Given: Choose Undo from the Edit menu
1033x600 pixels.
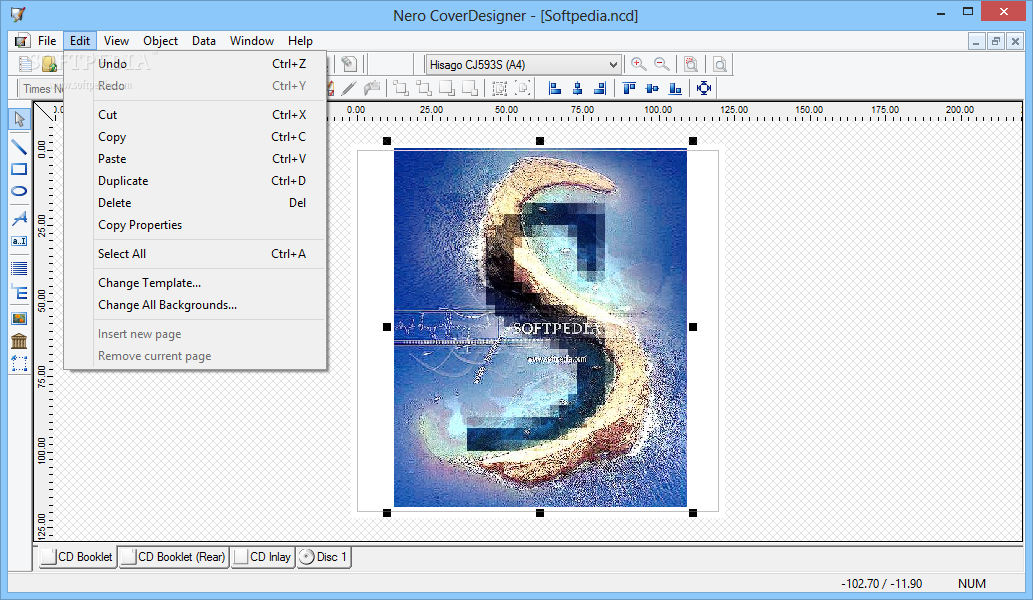Looking at the screenshot, I should point(195,64).
